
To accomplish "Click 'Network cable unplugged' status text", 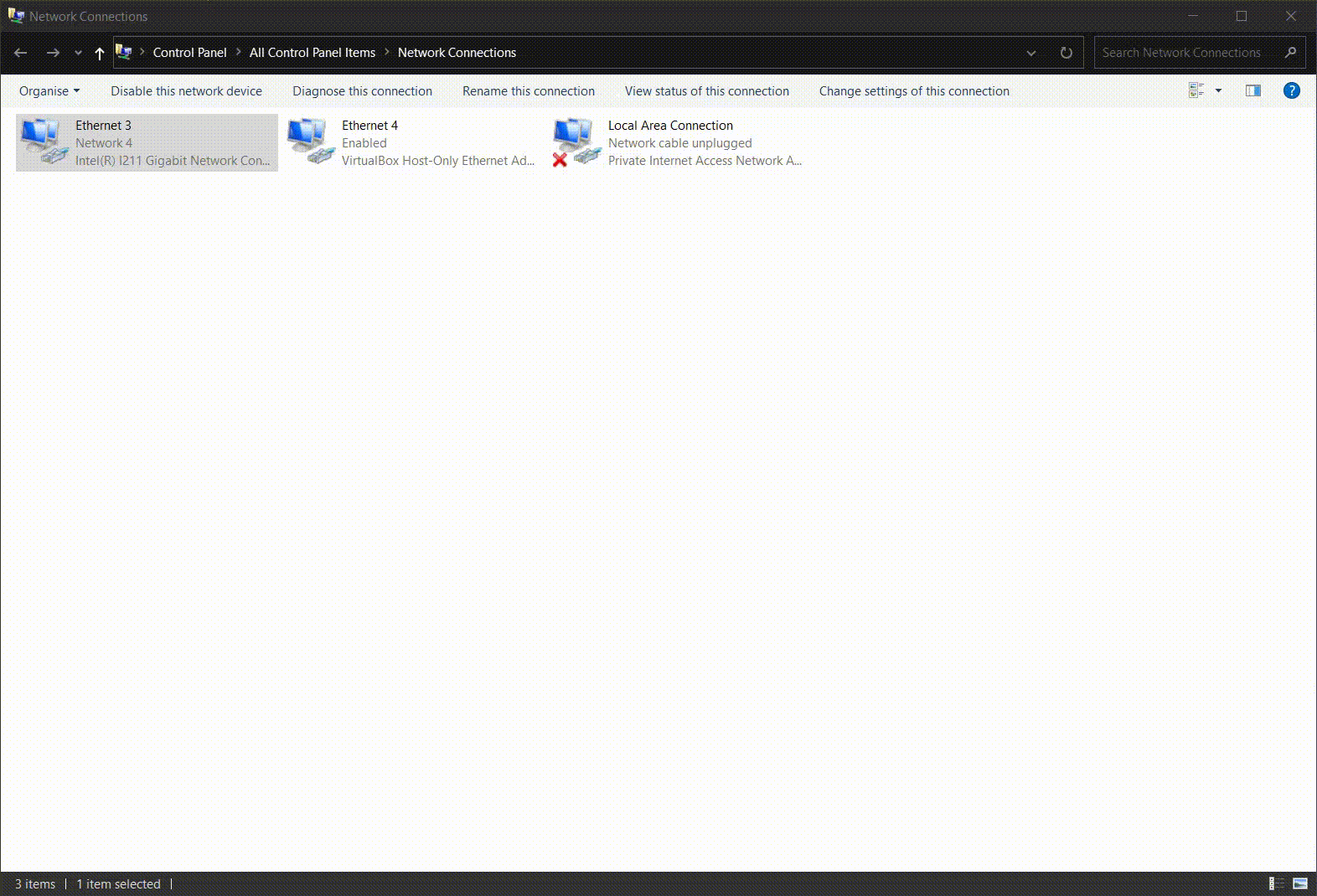I will coord(679,143).
